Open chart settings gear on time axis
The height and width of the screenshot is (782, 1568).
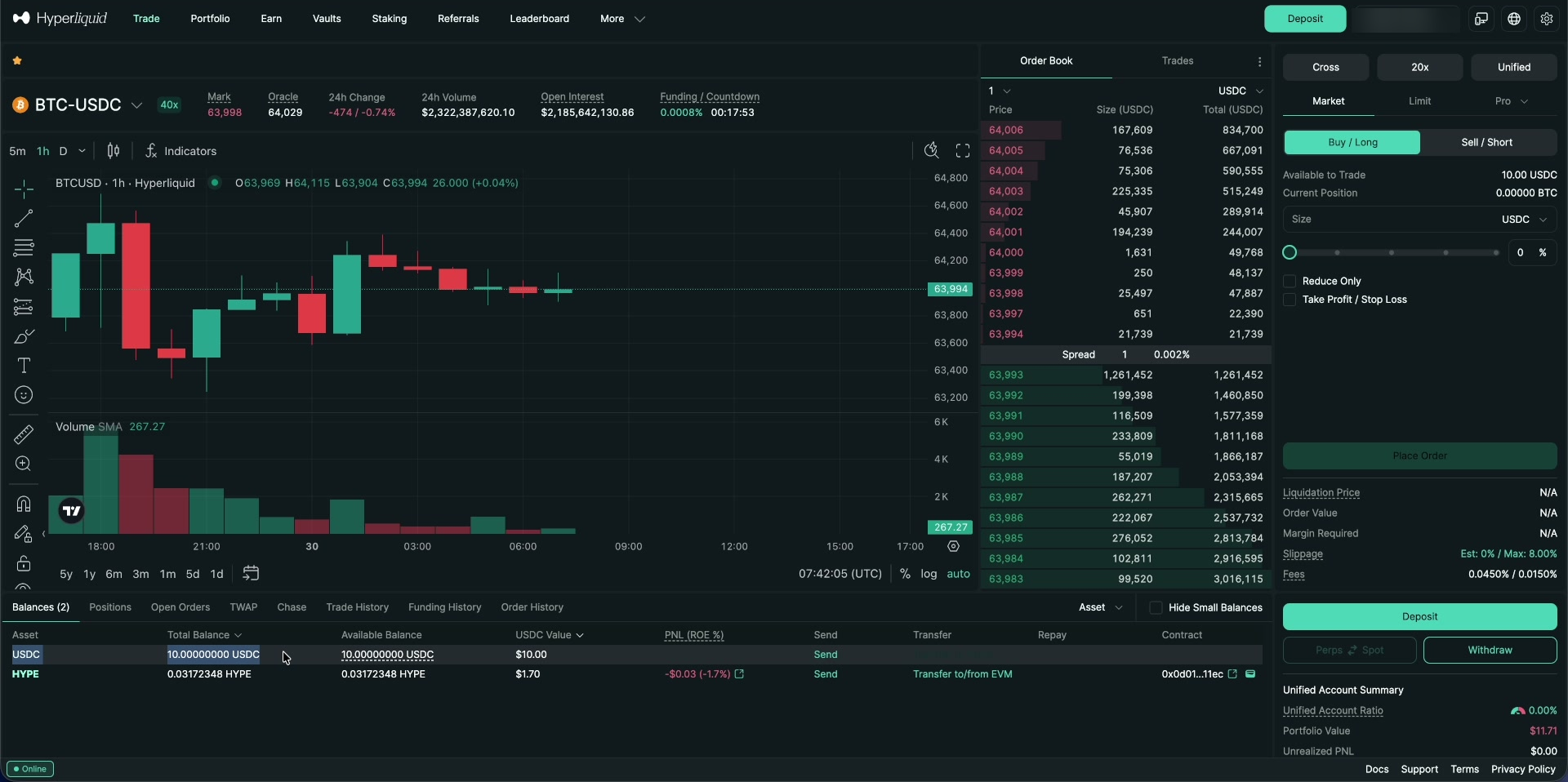point(953,546)
